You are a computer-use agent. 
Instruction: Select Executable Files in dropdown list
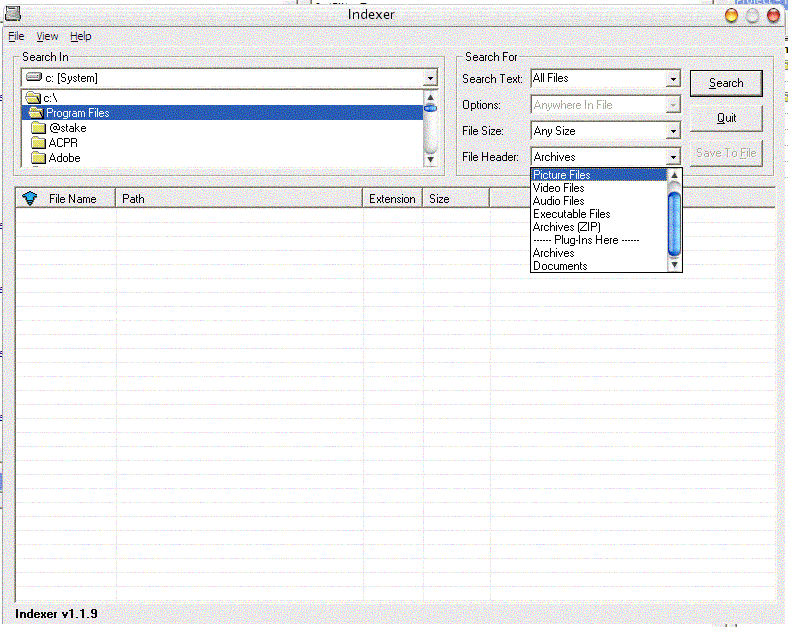(x=571, y=214)
